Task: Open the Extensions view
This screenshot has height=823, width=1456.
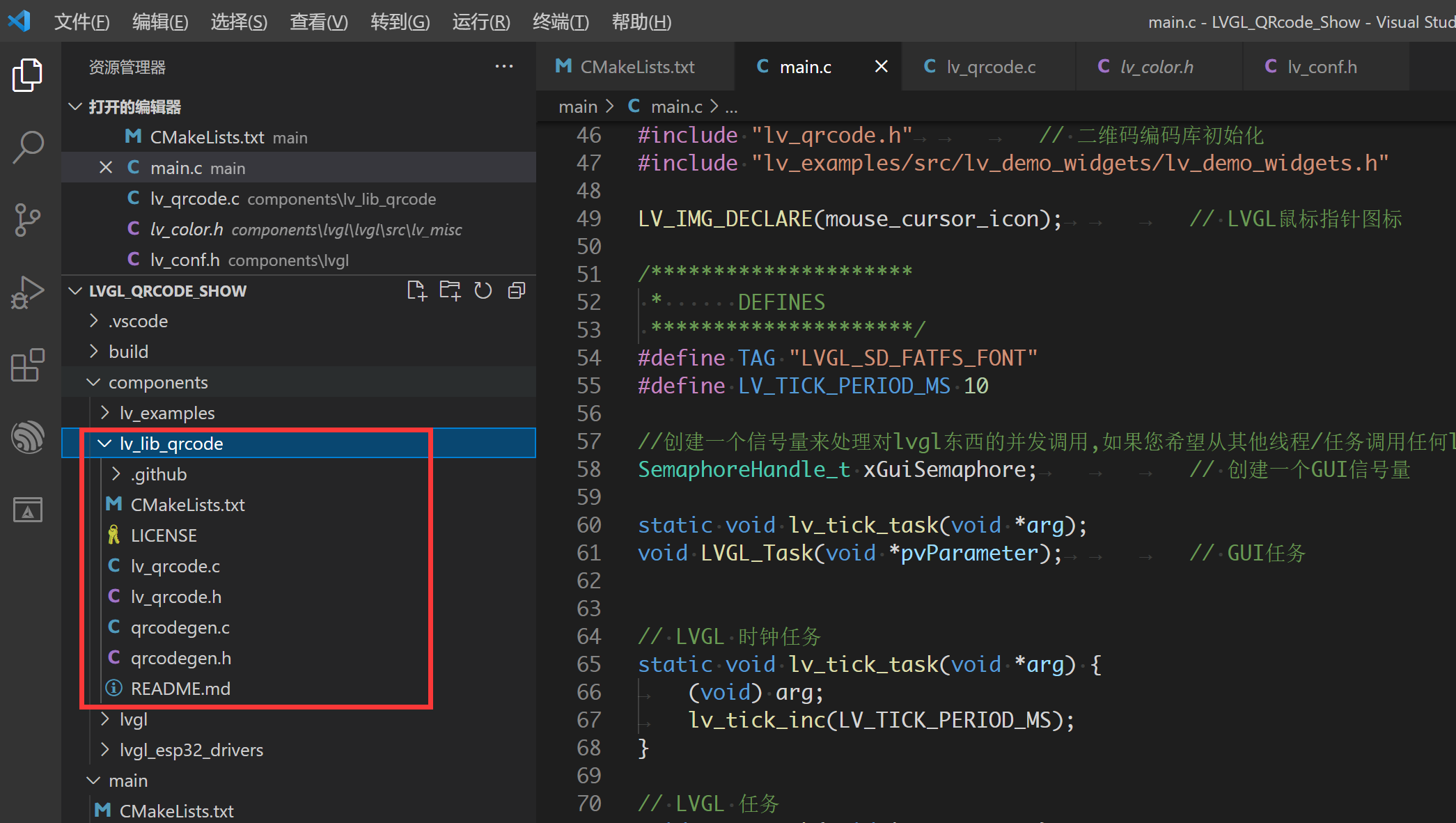Action: [x=28, y=365]
